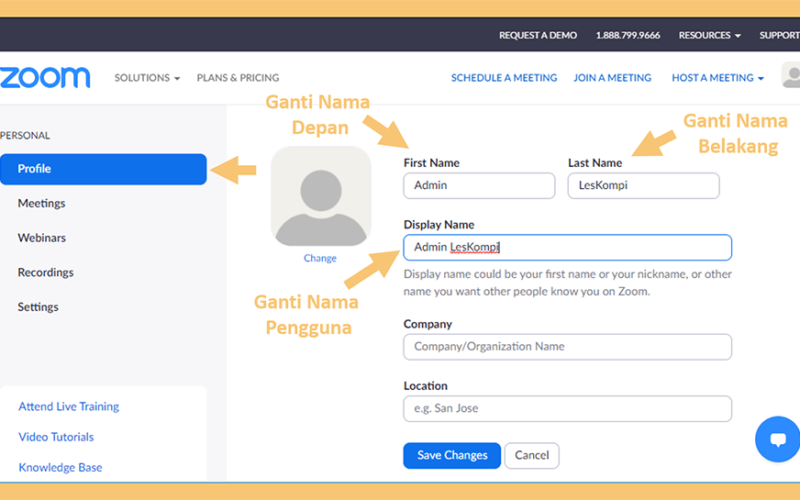Go to Schedule a Meeting
The width and height of the screenshot is (800, 500).
click(x=504, y=78)
